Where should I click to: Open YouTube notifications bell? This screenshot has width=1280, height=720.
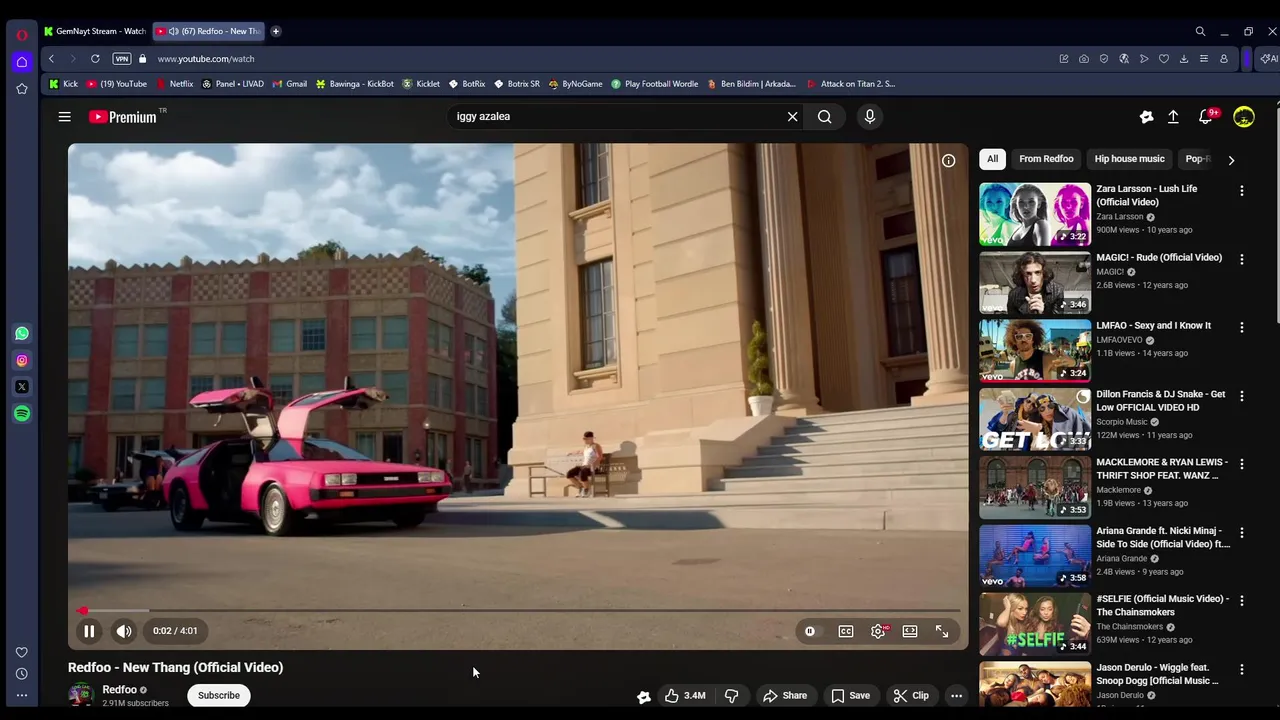click(1207, 117)
